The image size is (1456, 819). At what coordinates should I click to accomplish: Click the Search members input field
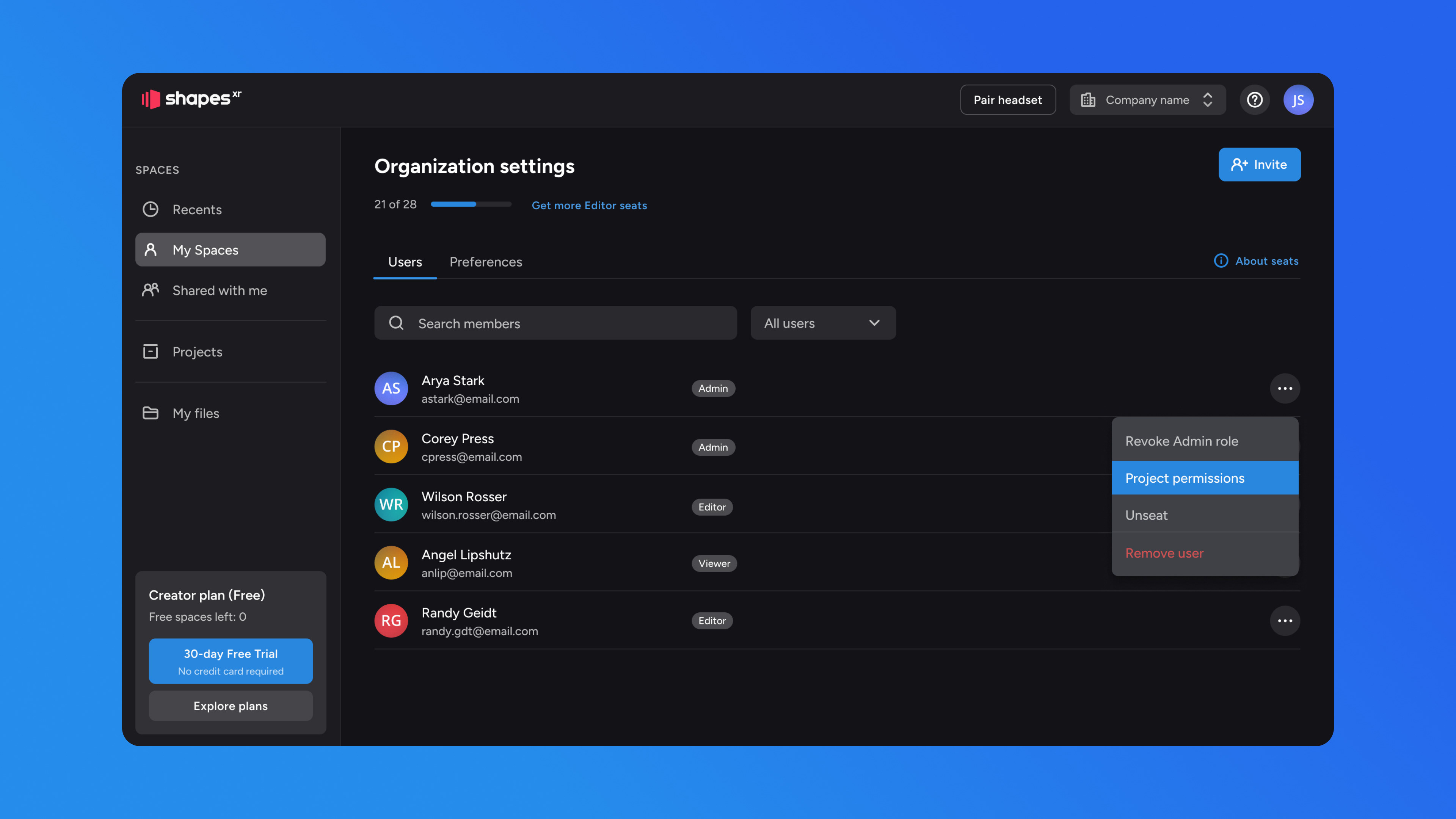click(x=555, y=323)
